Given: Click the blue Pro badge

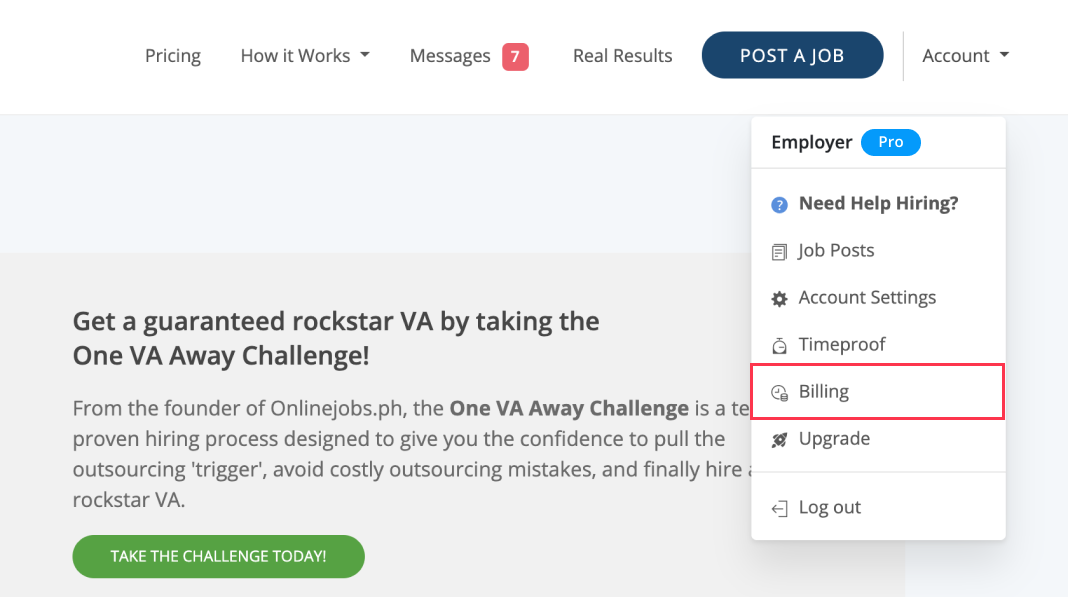Looking at the screenshot, I should click(x=890, y=143).
